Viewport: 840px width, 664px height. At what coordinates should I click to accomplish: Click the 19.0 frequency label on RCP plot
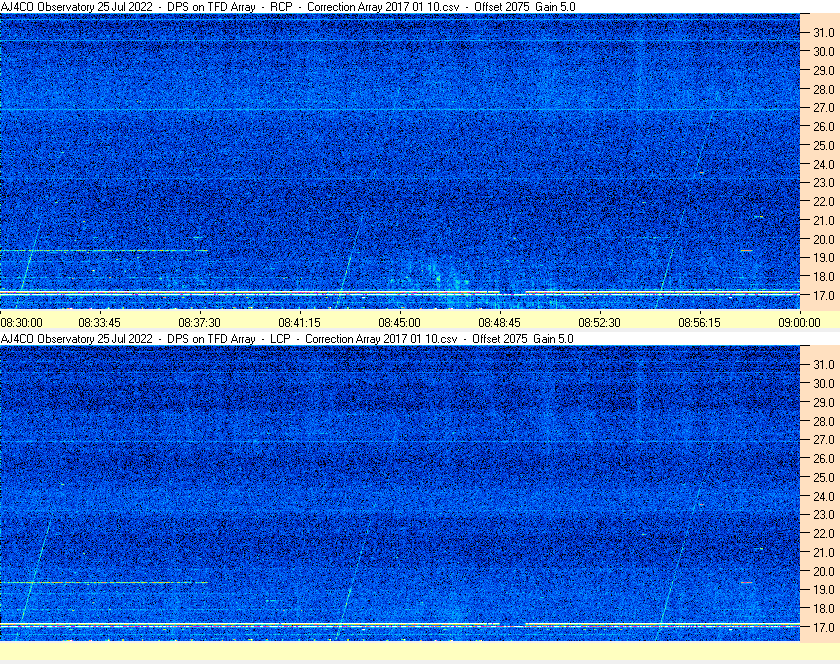[x=824, y=258]
